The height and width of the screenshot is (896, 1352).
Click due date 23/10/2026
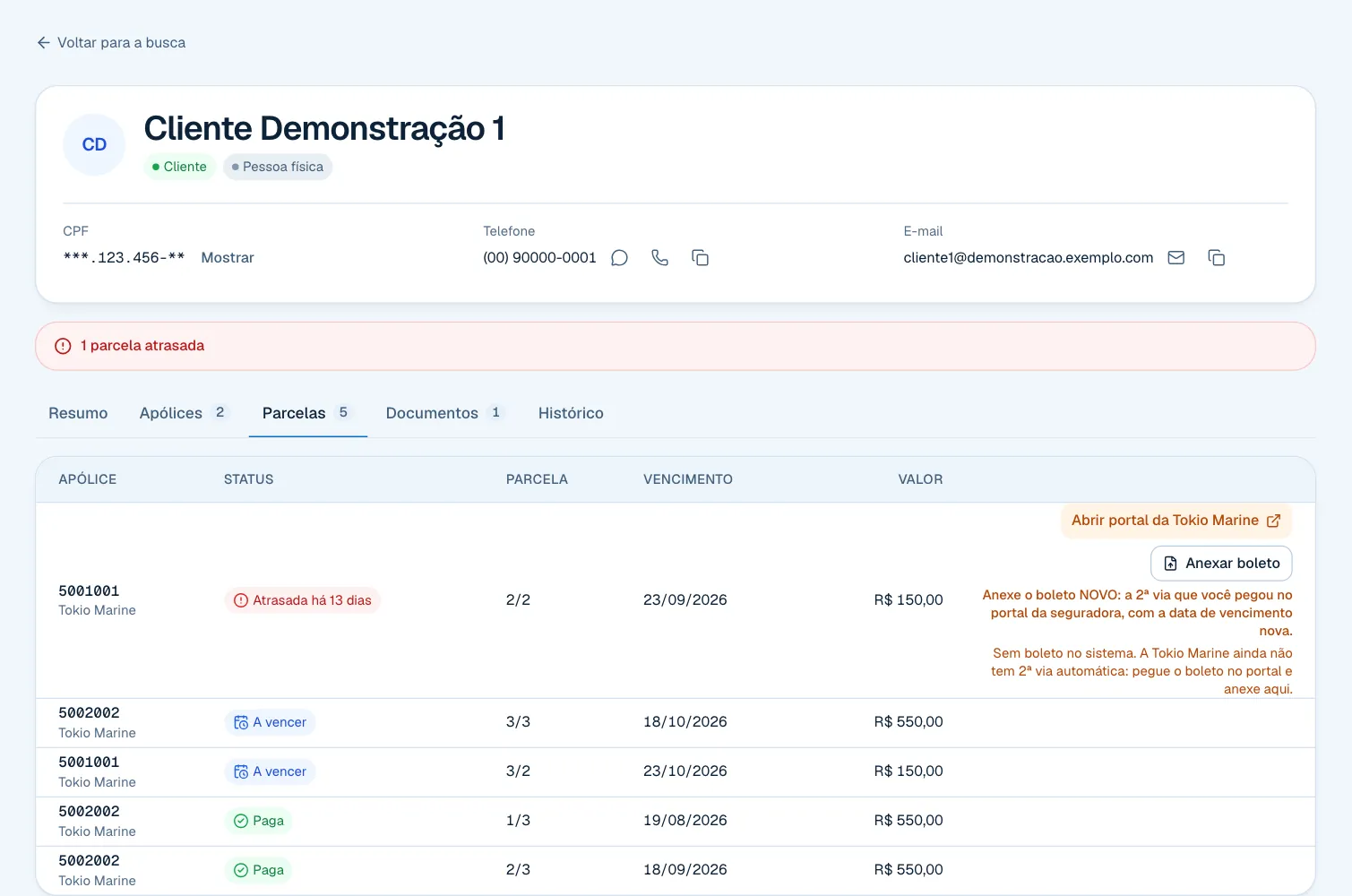pos(685,771)
